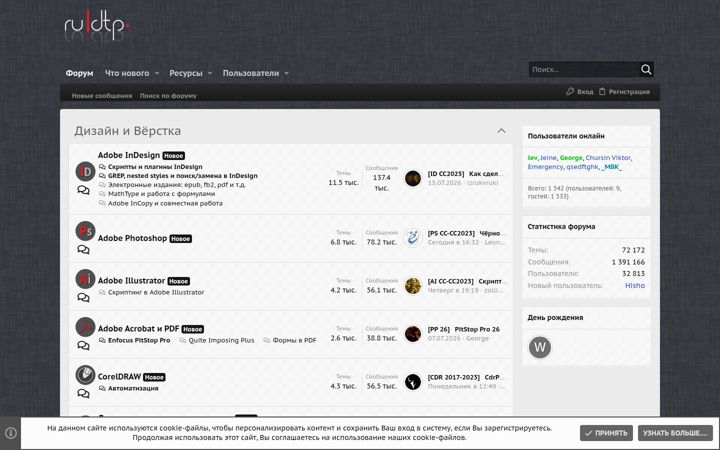This screenshot has width=720, height=450.
Task: Click avatar of last InDesign post author
Action: click(x=413, y=178)
